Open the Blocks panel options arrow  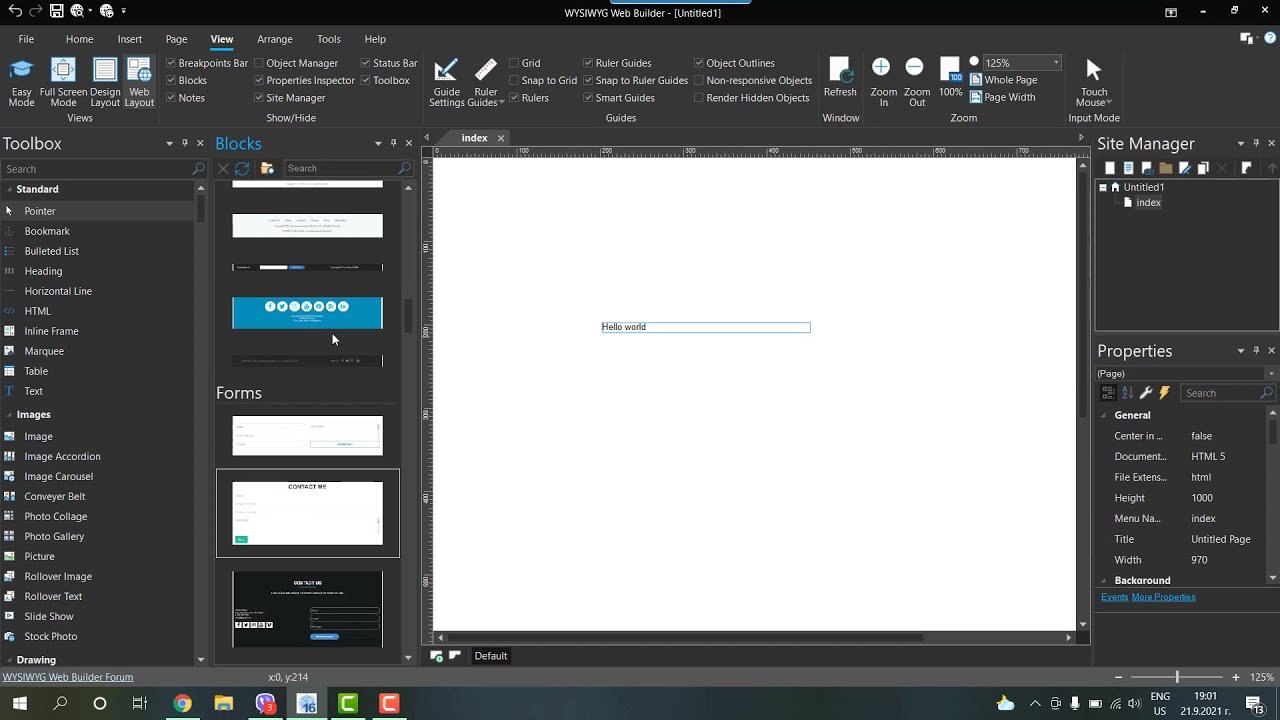coord(378,143)
